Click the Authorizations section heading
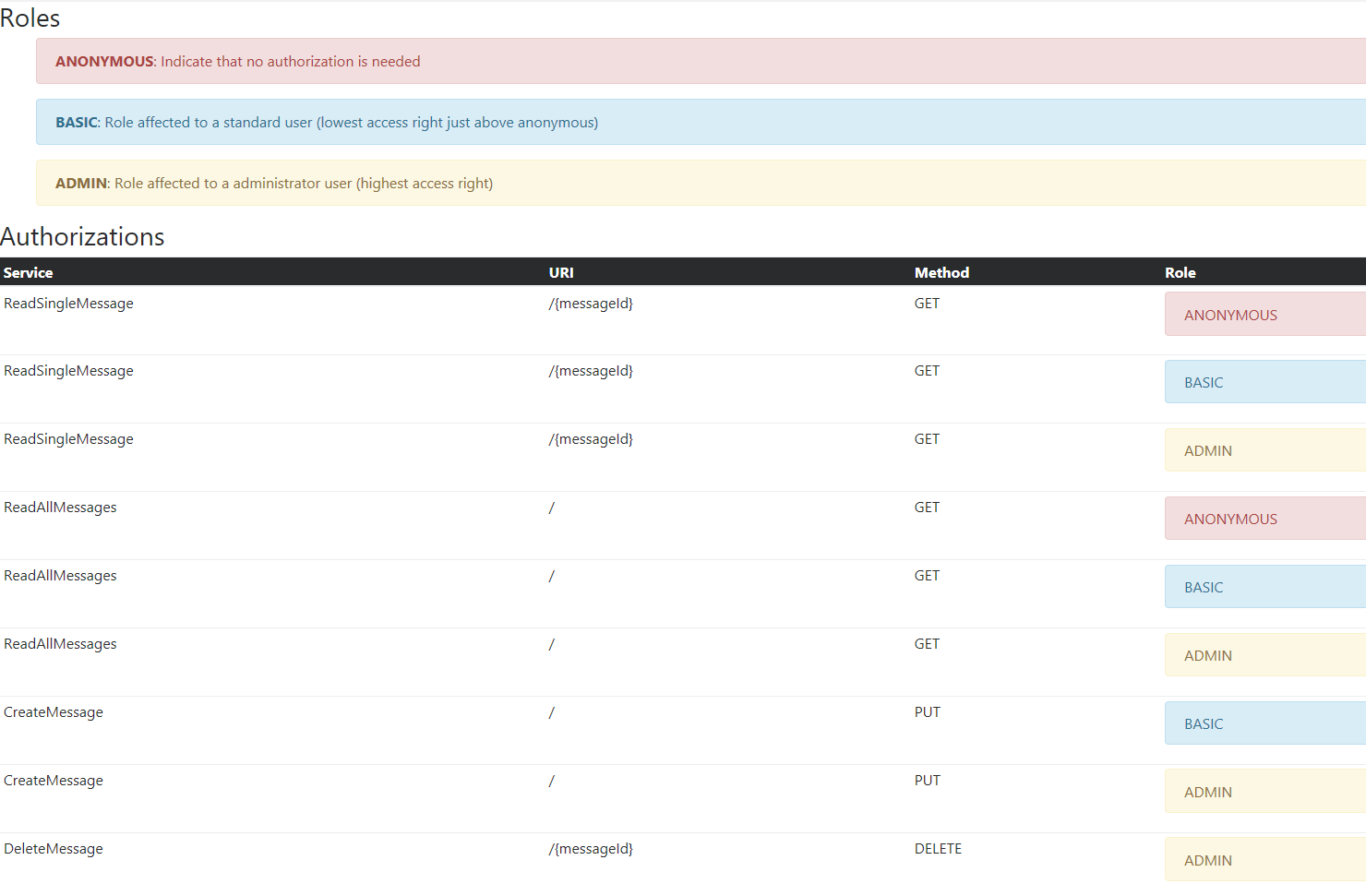This screenshot has height=896, width=1366. point(83,237)
